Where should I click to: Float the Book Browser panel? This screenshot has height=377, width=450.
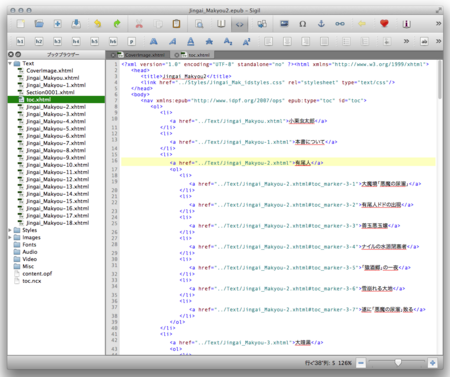click(x=18, y=54)
